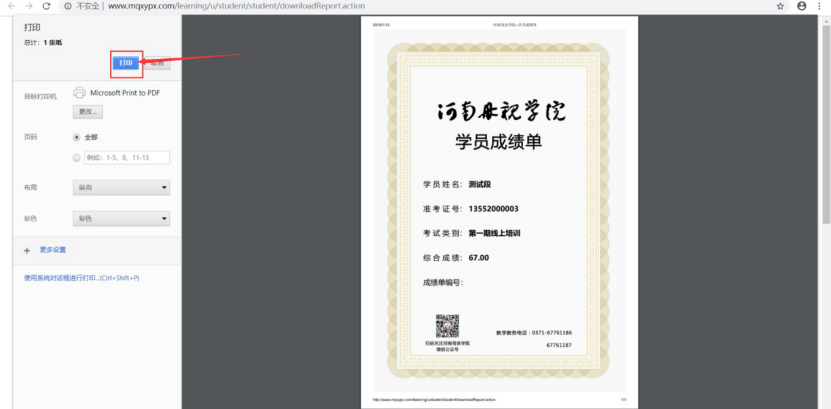
Task: Open the 布局 layout dropdown
Action: 121,188
